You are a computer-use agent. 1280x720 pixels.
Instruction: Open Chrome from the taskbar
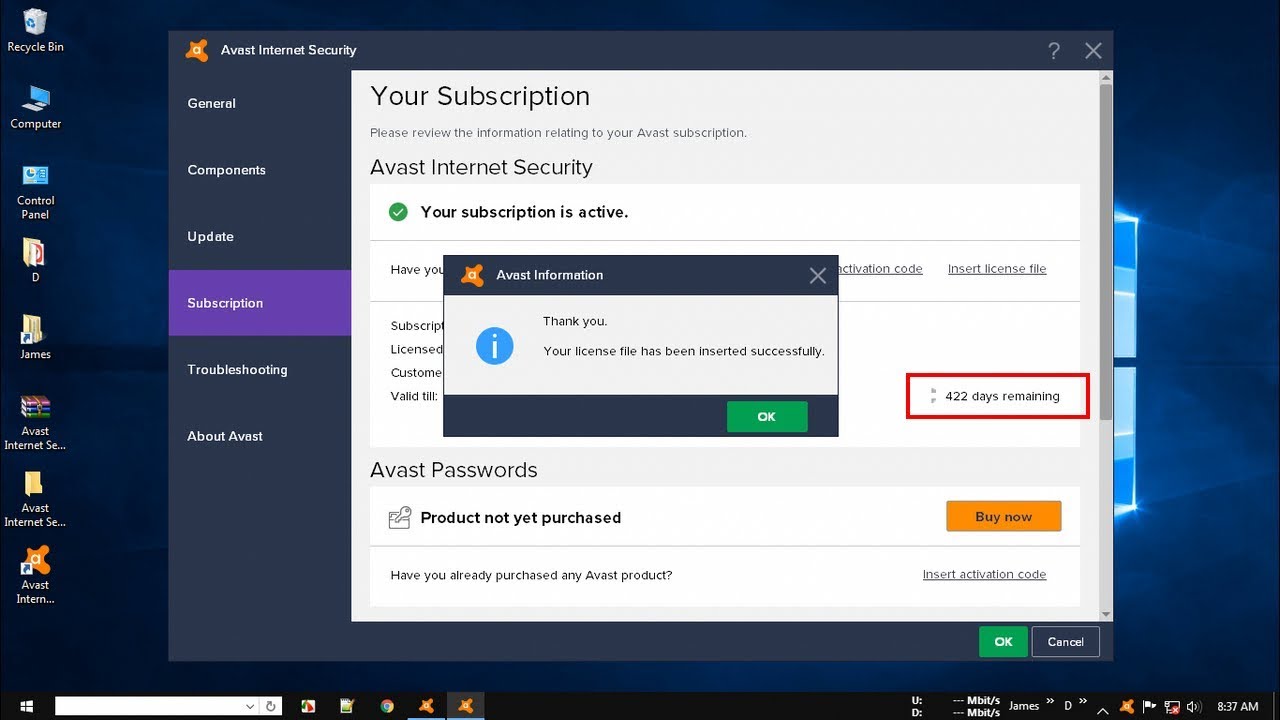tap(387, 705)
